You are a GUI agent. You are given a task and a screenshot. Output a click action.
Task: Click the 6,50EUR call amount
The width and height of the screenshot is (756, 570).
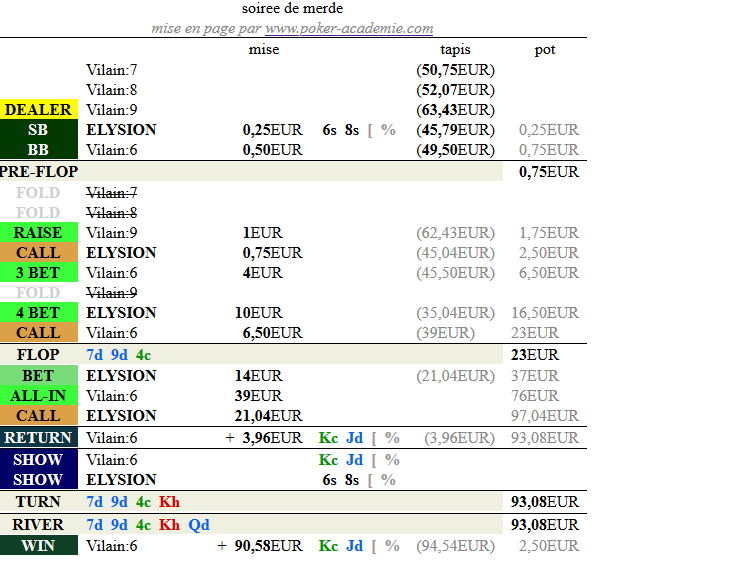(x=272, y=333)
